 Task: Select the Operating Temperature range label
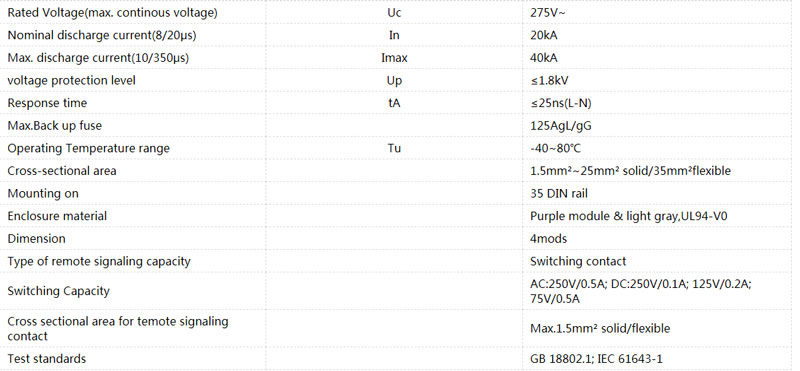[88, 148]
